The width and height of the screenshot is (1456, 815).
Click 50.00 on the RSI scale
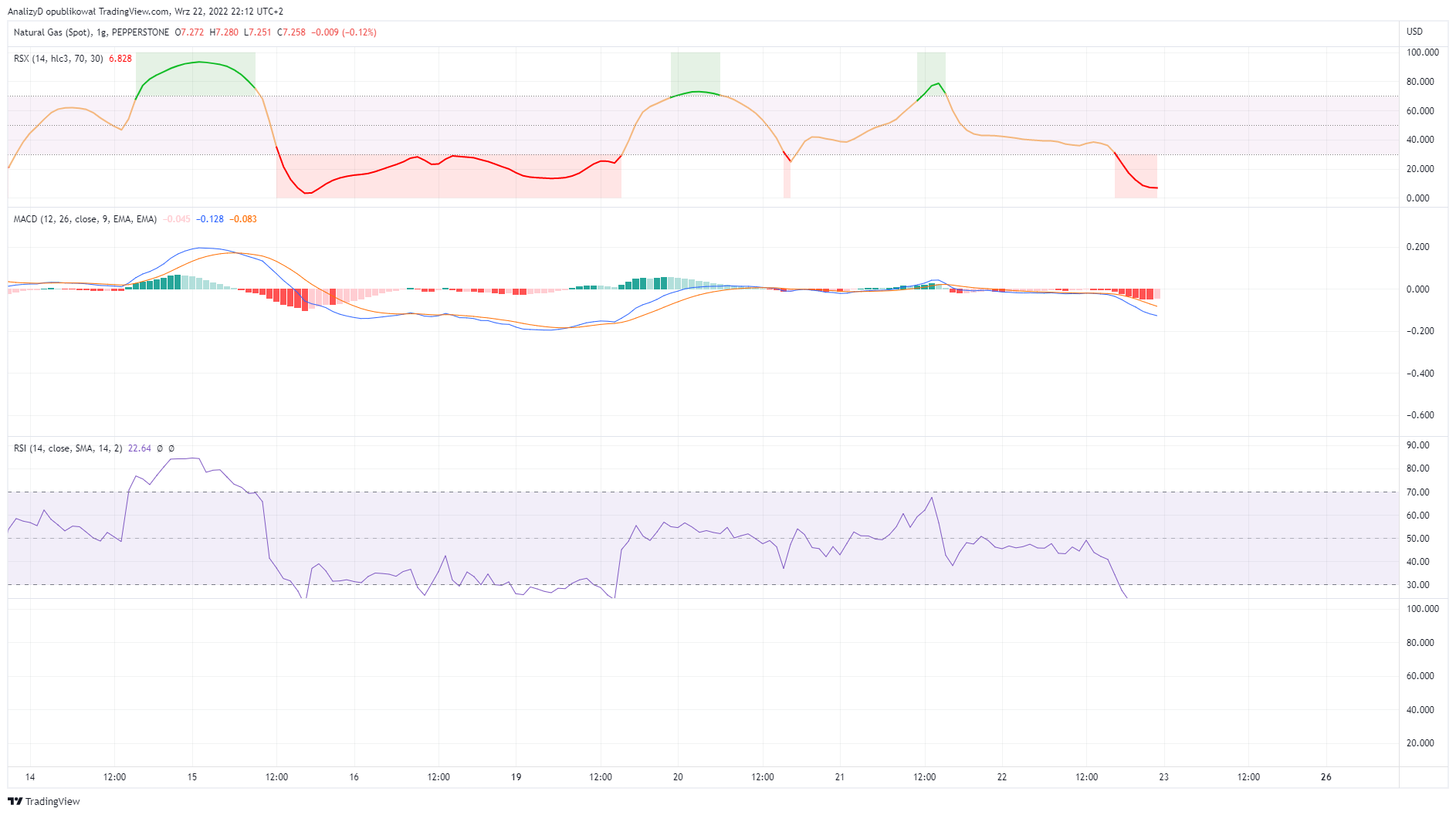(1417, 539)
